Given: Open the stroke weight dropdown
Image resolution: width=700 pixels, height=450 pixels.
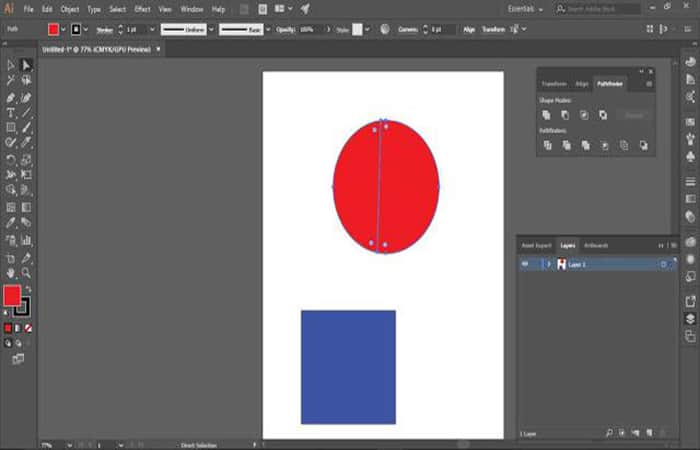Looking at the screenshot, I should click(x=152, y=29).
